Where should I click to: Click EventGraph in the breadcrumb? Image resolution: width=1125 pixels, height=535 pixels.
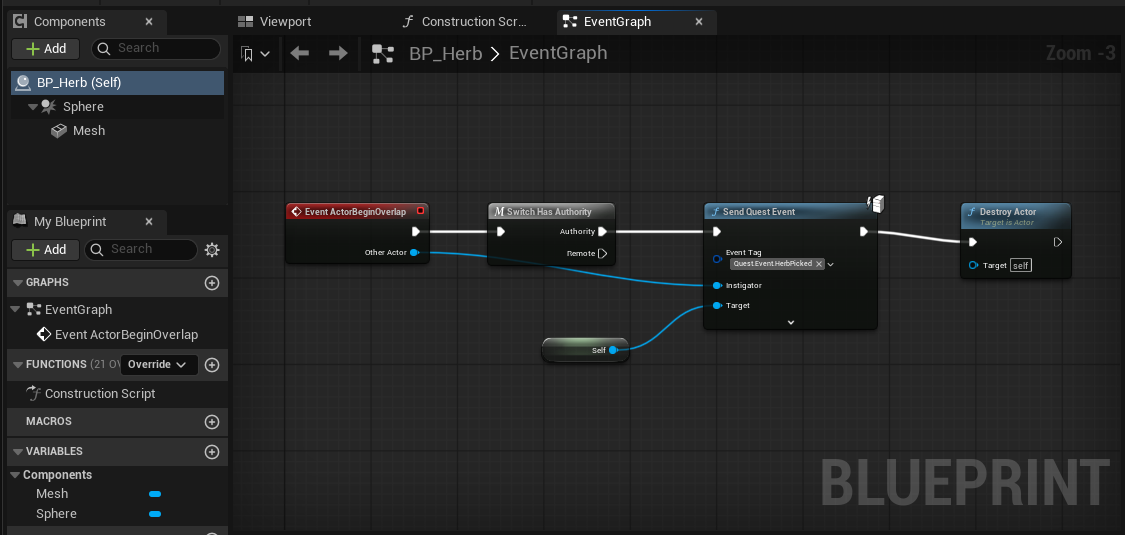pyautogui.click(x=558, y=53)
